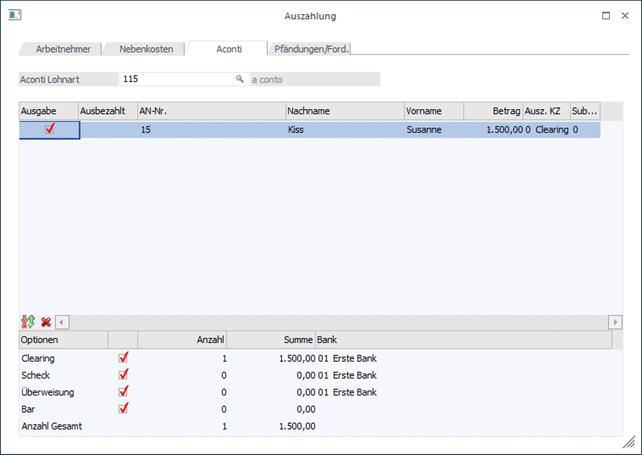Click the green-red refresh icon above options

click(27, 322)
